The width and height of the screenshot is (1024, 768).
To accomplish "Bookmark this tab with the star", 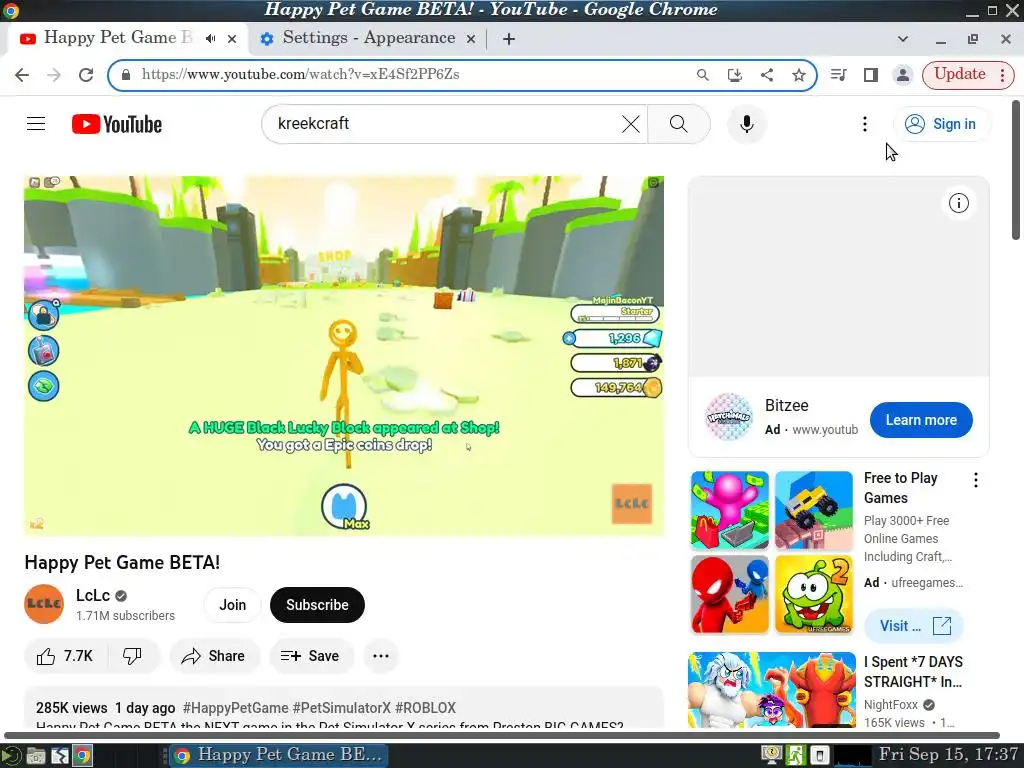I will (x=799, y=74).
